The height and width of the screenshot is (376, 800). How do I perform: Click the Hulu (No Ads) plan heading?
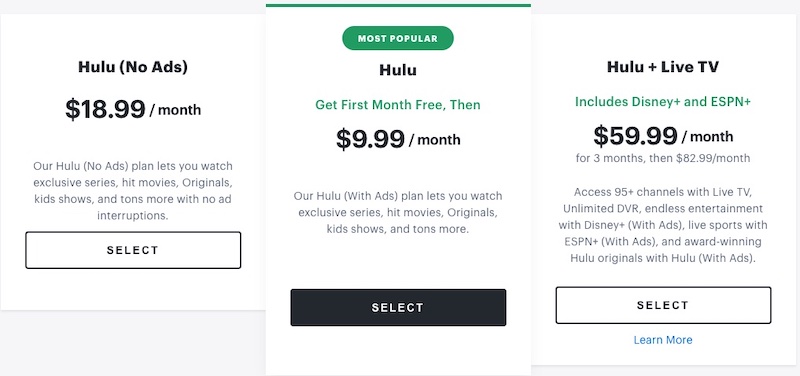[x=133, y=67]
